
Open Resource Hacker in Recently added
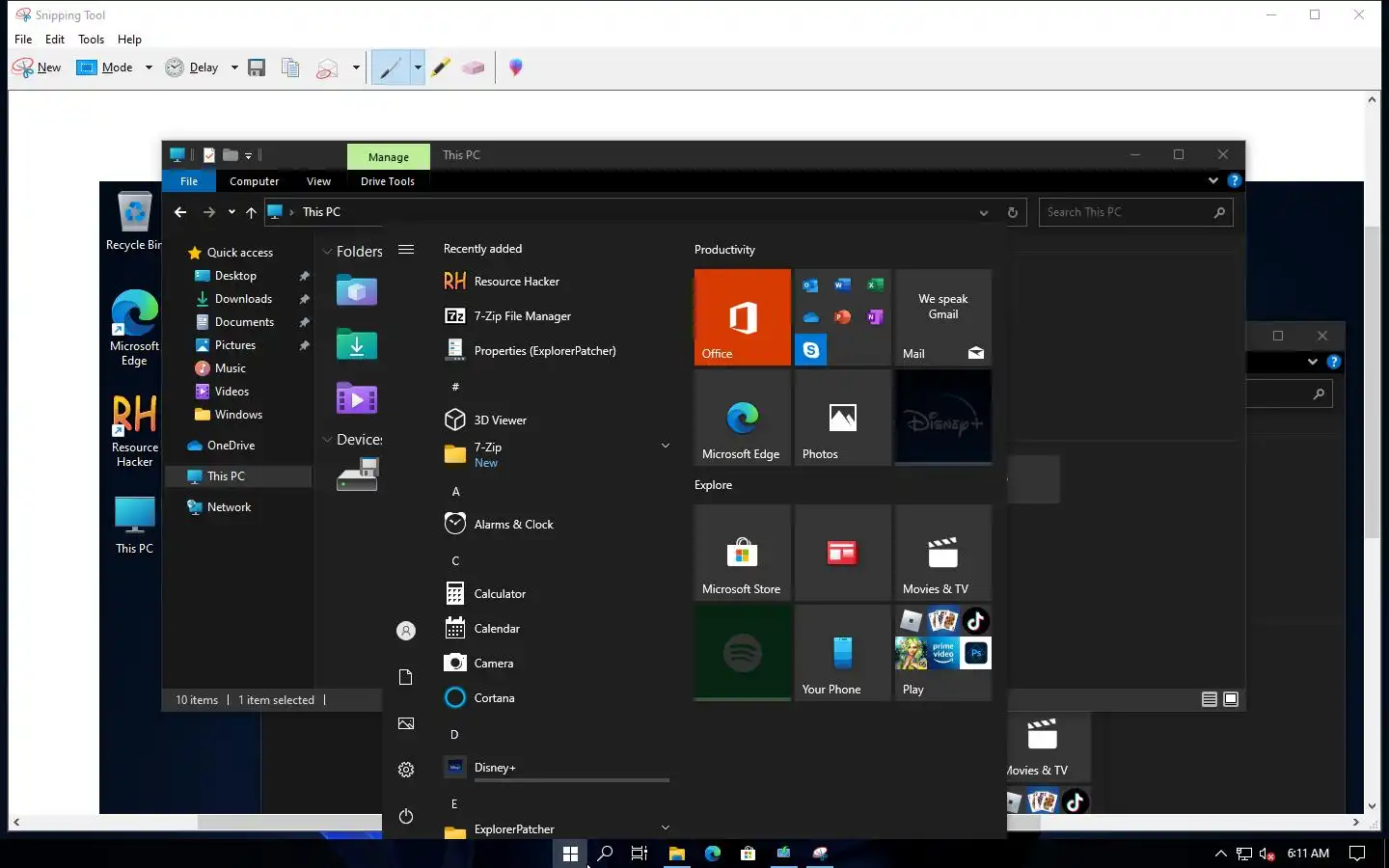click(x=556, y=282)
